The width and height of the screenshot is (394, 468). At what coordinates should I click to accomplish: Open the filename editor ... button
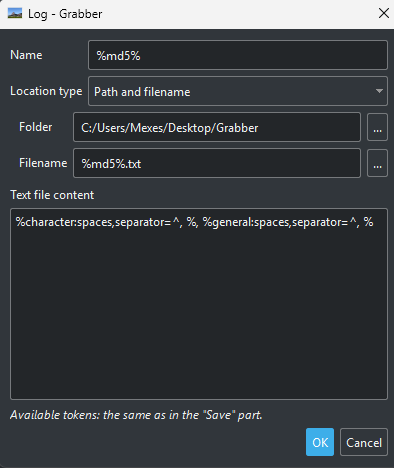click(377, 163)
